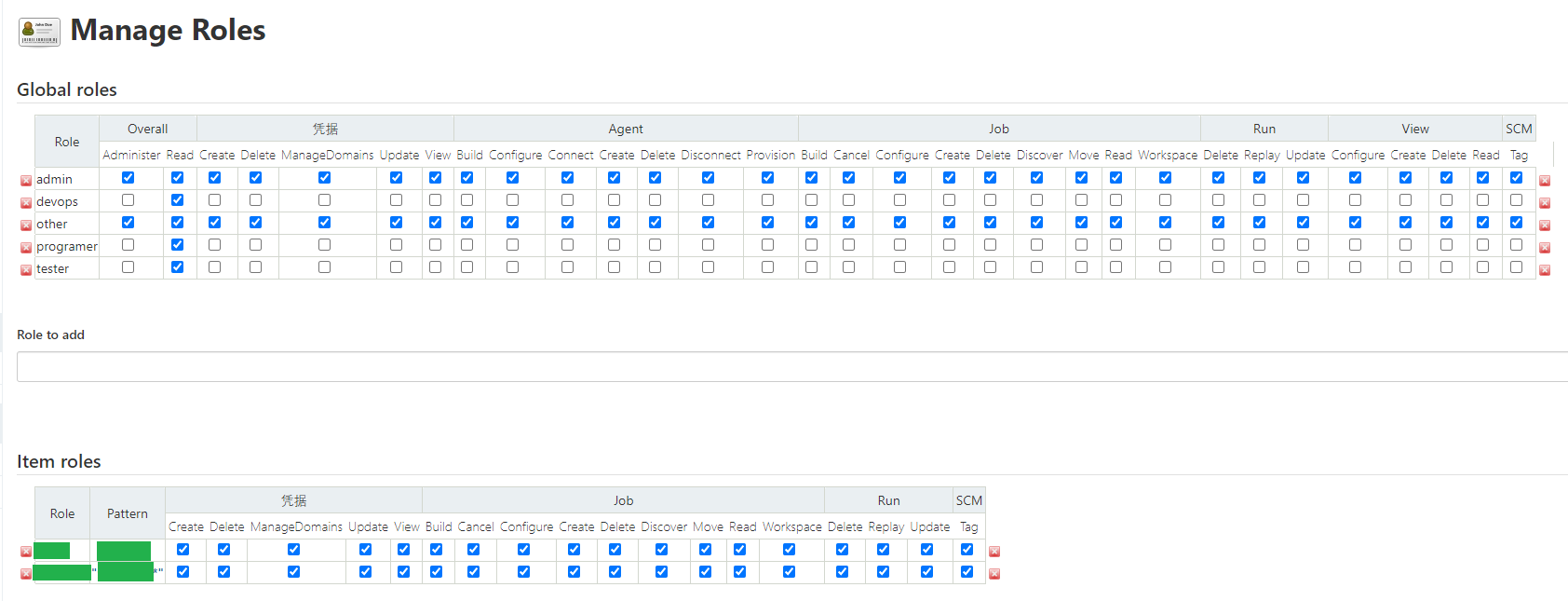Enable Agent Connect for tester

tap(568, 266)
